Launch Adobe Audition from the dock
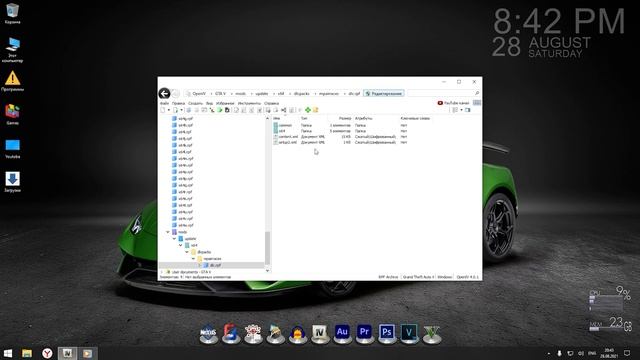 [342, 333]
